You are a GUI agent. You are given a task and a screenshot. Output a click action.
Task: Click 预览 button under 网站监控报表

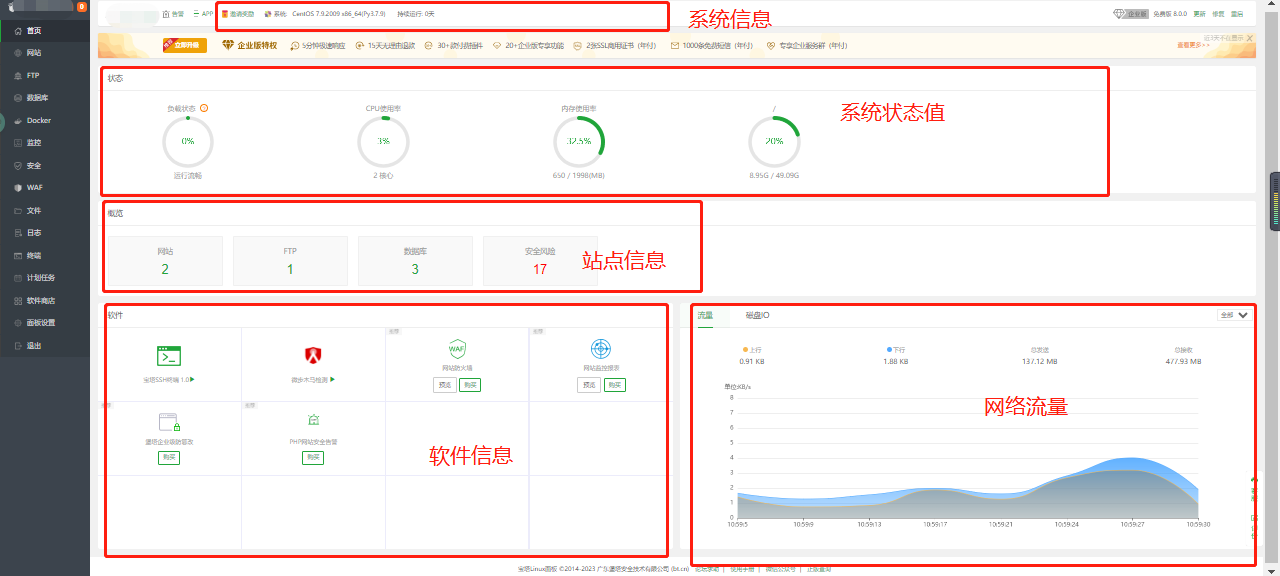(x=589, y=385)
